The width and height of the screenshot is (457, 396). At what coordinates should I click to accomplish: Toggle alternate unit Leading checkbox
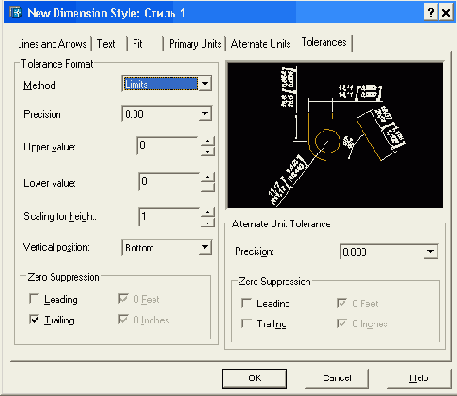[x=246, y=303]
